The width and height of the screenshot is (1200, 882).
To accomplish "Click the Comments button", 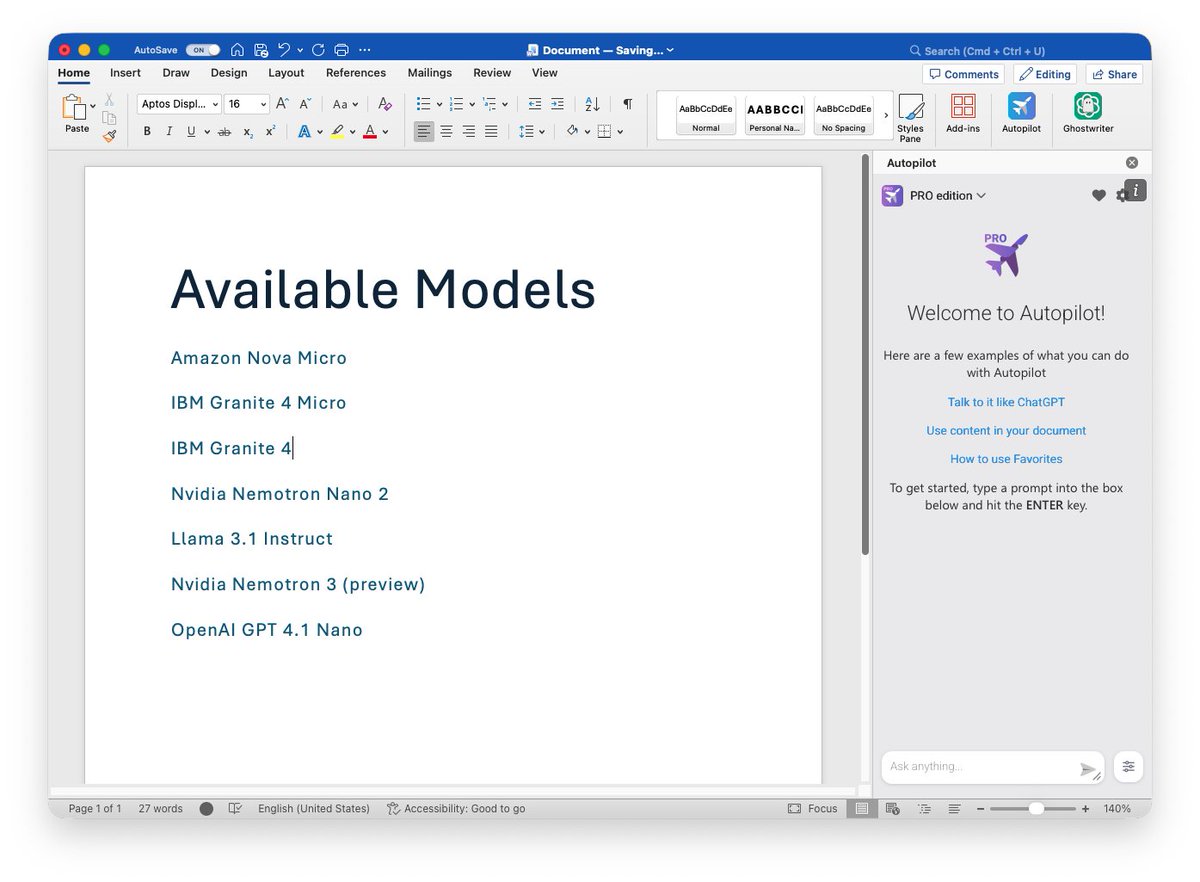I will [964, 74].
